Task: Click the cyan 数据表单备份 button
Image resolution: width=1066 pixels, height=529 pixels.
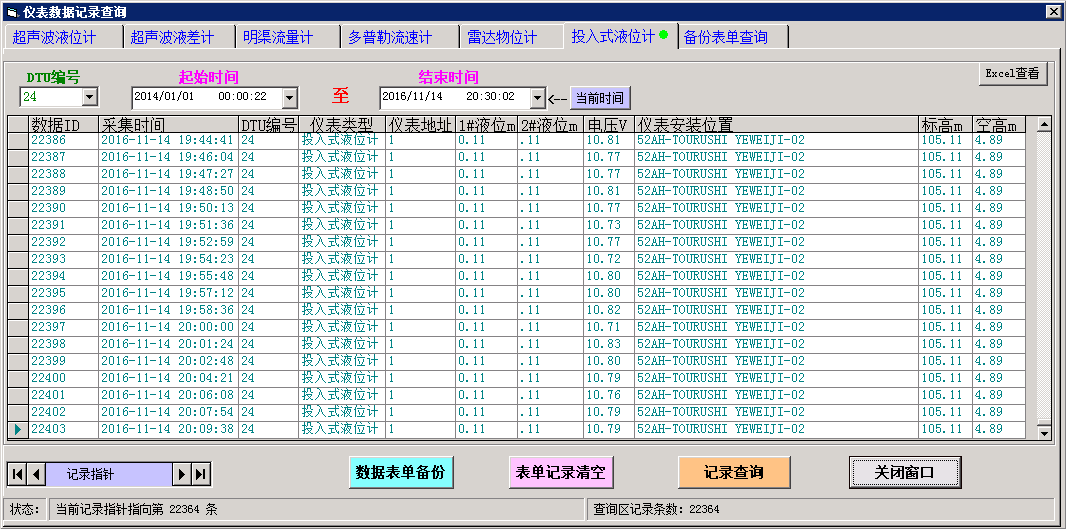Action: (400, 472)
